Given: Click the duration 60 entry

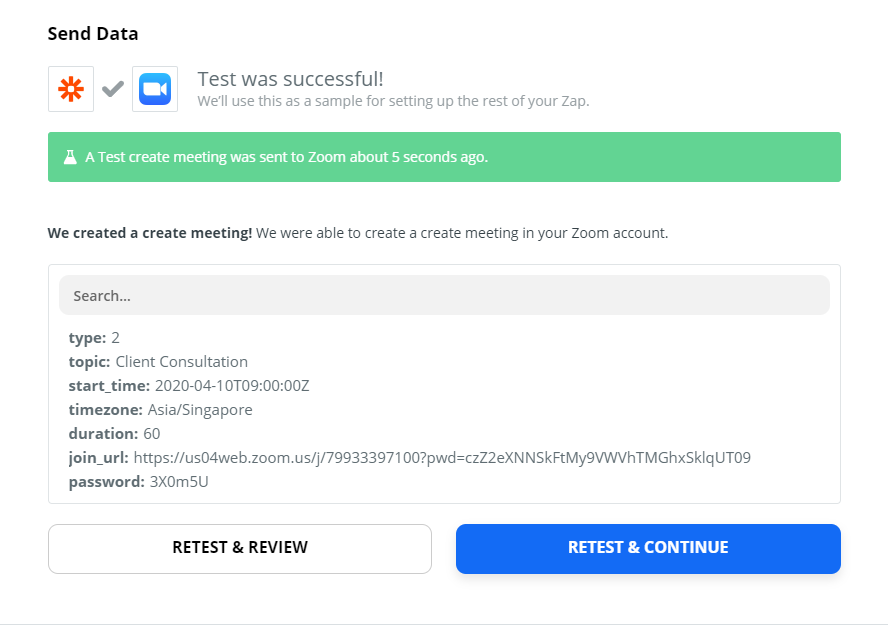Looking at the screenshot, I should 114,434.
